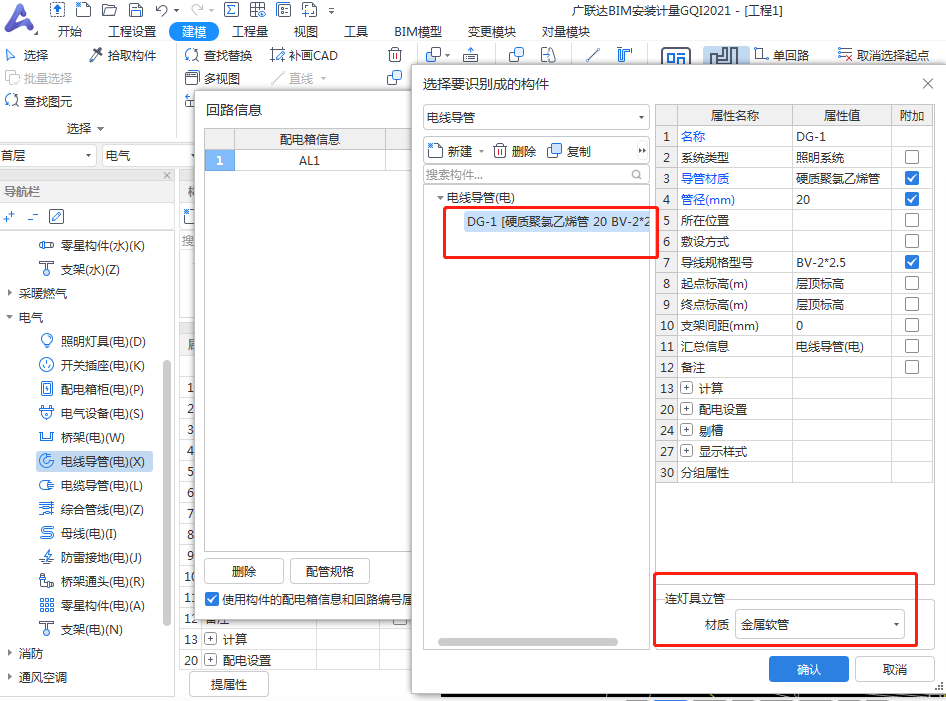The image size is (946, 701).
Task: Select 综合管线(电)(Z) in navigation tree
Action: (92, 510)
